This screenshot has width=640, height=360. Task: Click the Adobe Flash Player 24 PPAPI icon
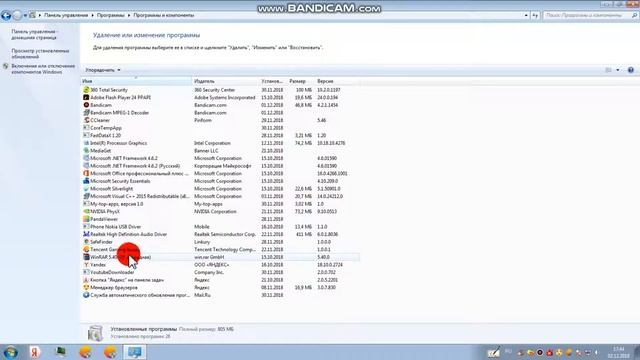86,98
